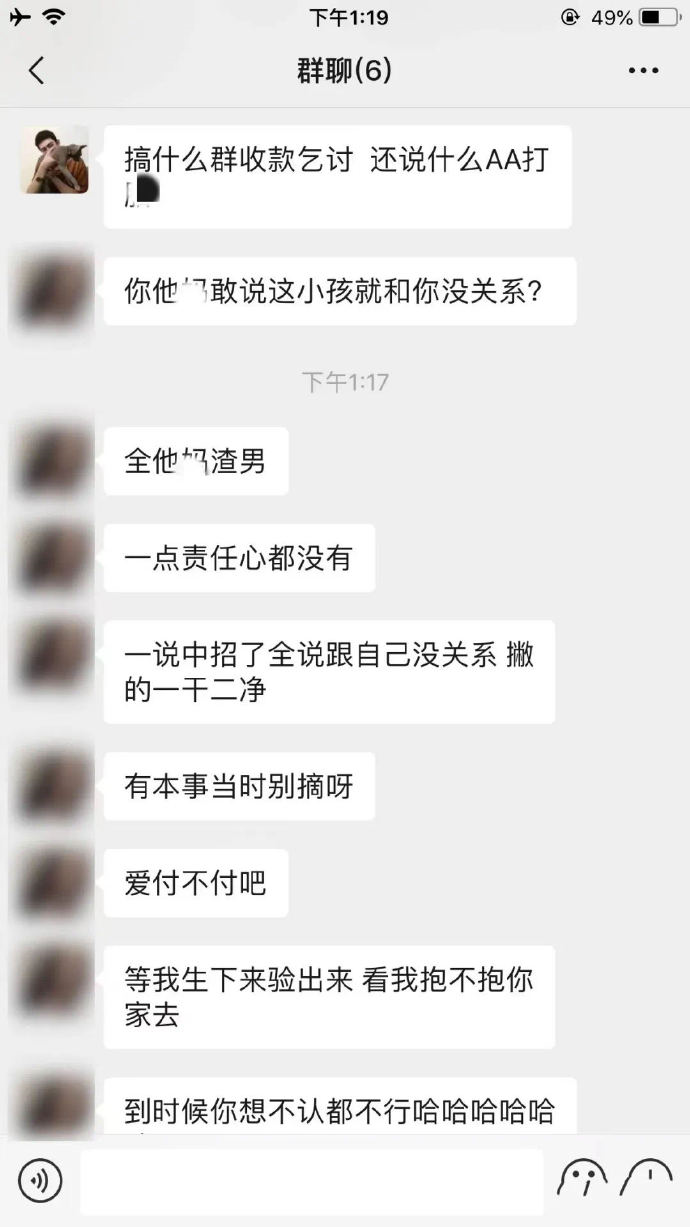Viewport: 690px width, 1227px height.
Task: Open the emoji sticker panel
Action: click(583, 1179)
